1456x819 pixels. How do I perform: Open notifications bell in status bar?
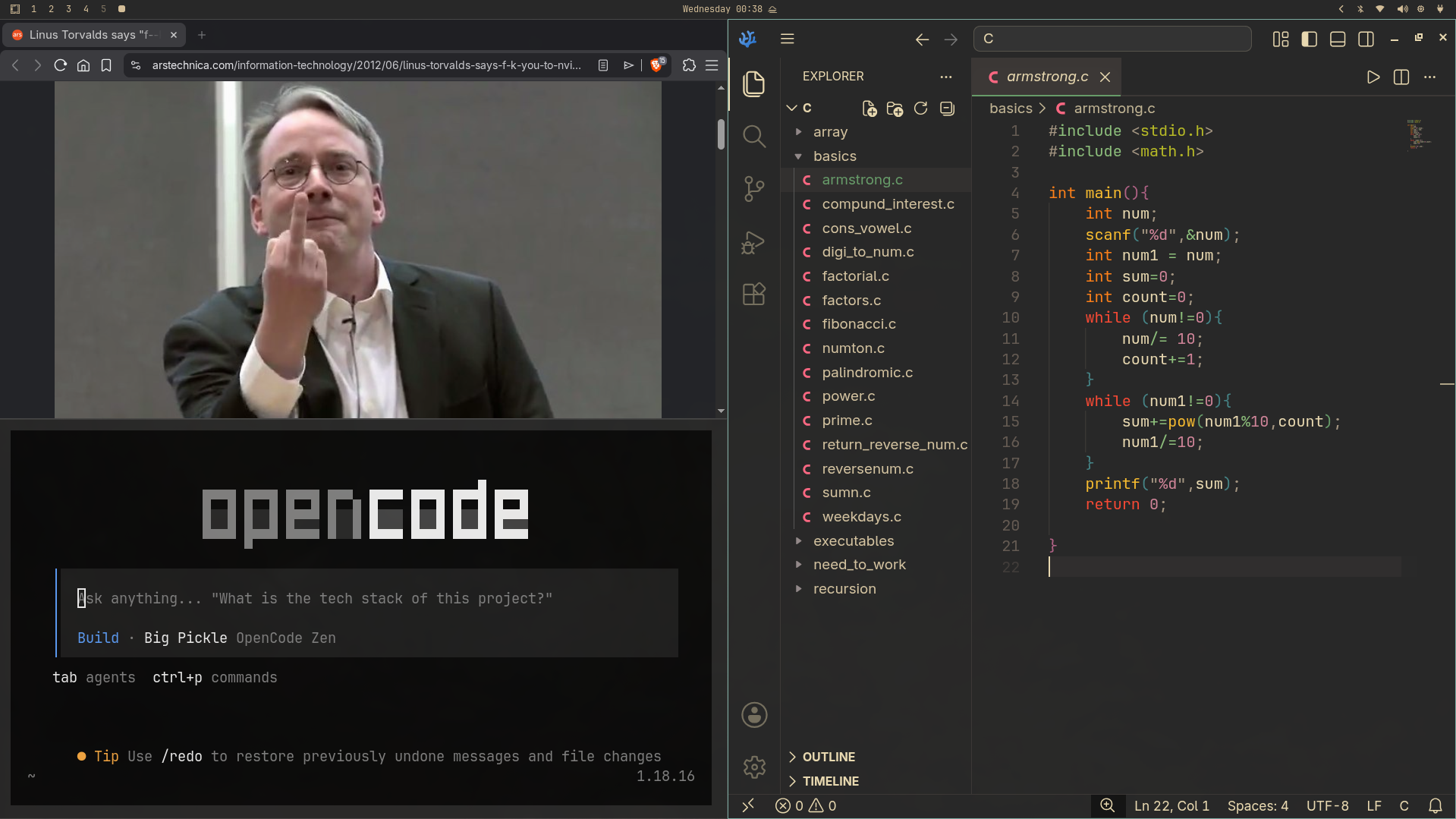[x=1436, y=806]
